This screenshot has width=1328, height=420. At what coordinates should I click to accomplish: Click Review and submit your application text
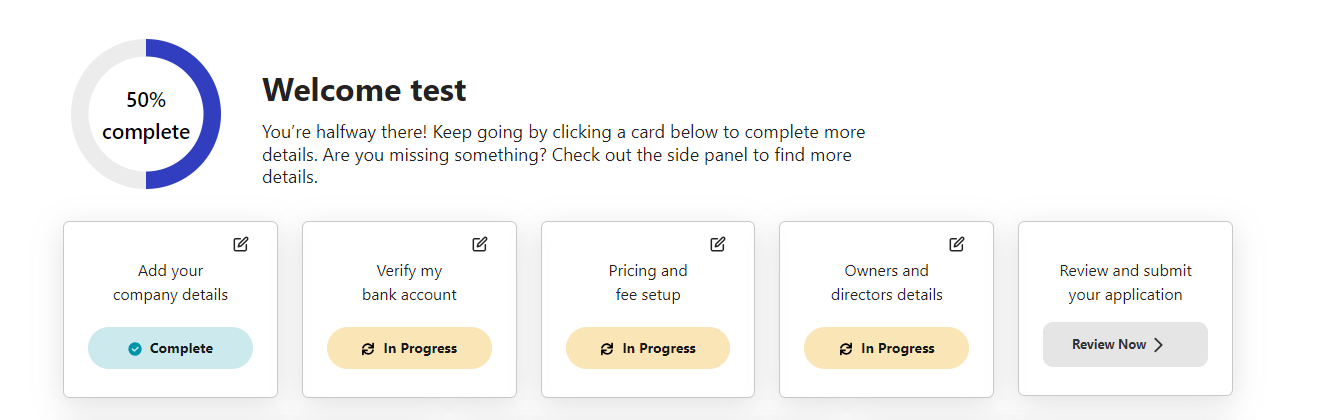pyautogui.click(x=1125, y=283)
